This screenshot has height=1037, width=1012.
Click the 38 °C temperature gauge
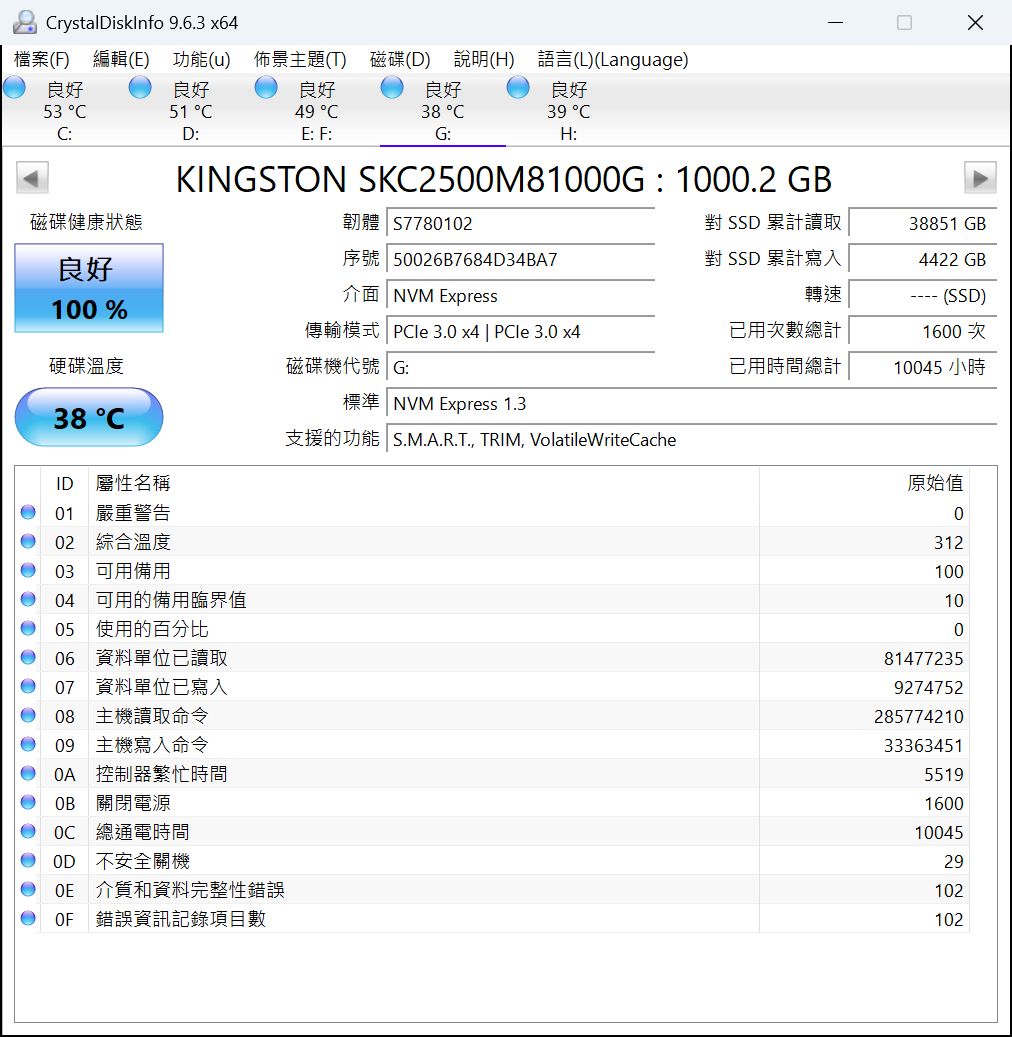pyautogui.click(x=88, y=417)
